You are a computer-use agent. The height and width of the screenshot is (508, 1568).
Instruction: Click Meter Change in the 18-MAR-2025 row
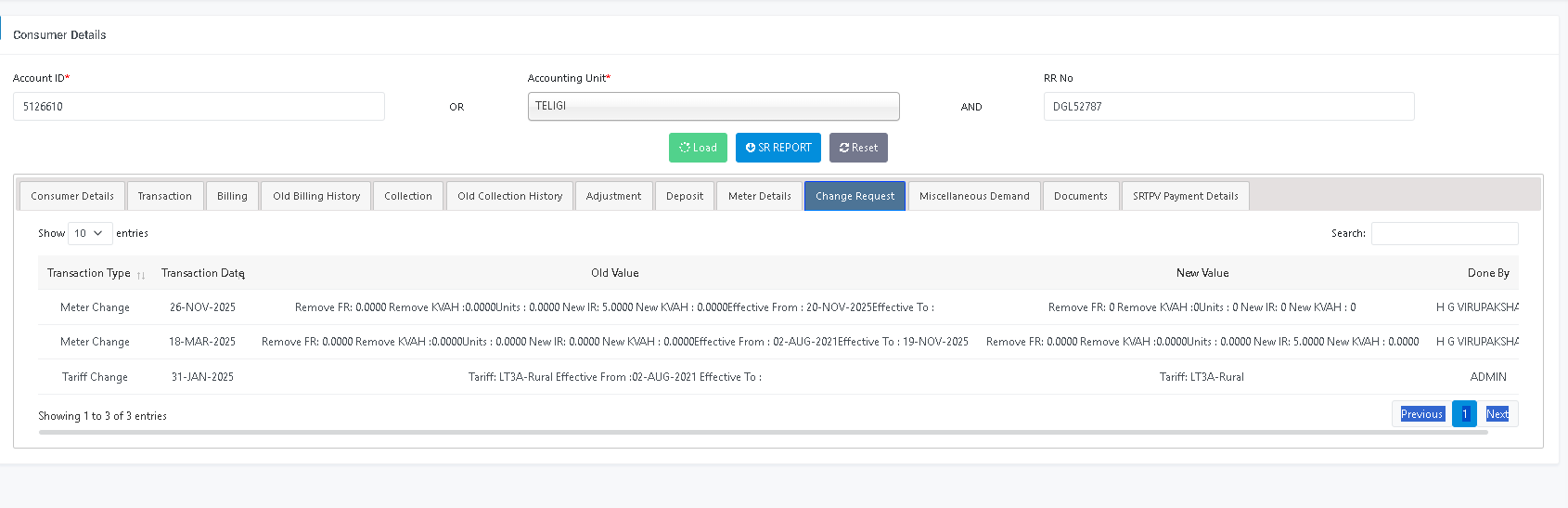coord(95,342)
